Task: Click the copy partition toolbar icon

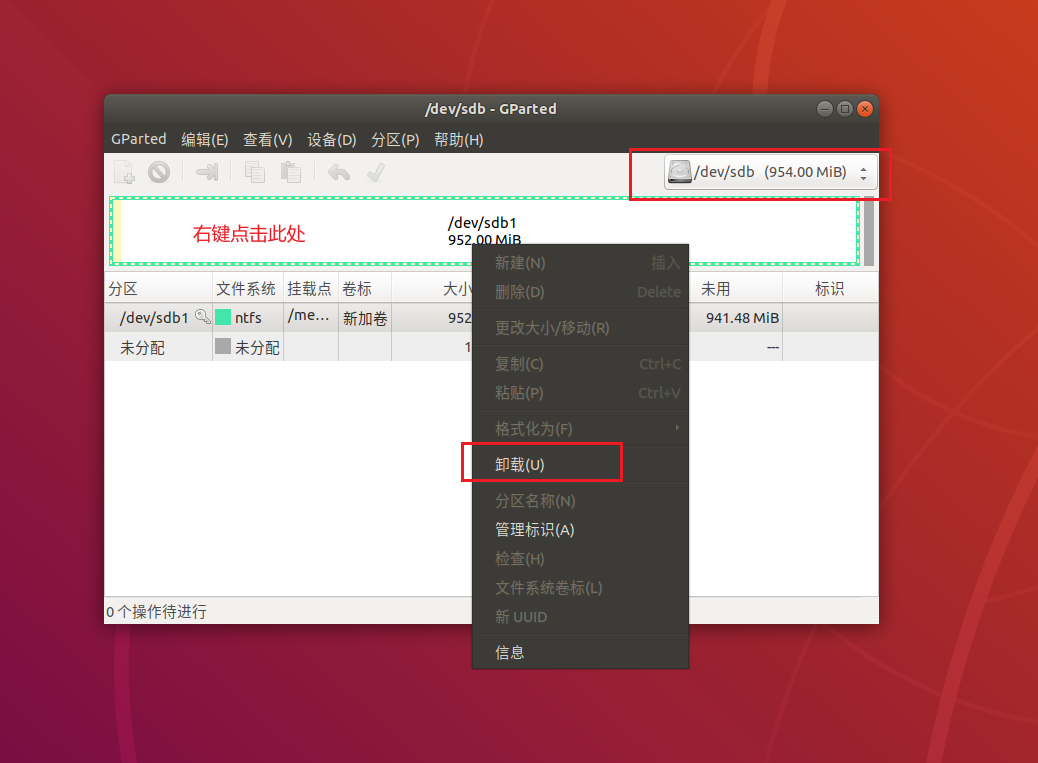Action: pos(255,172)
